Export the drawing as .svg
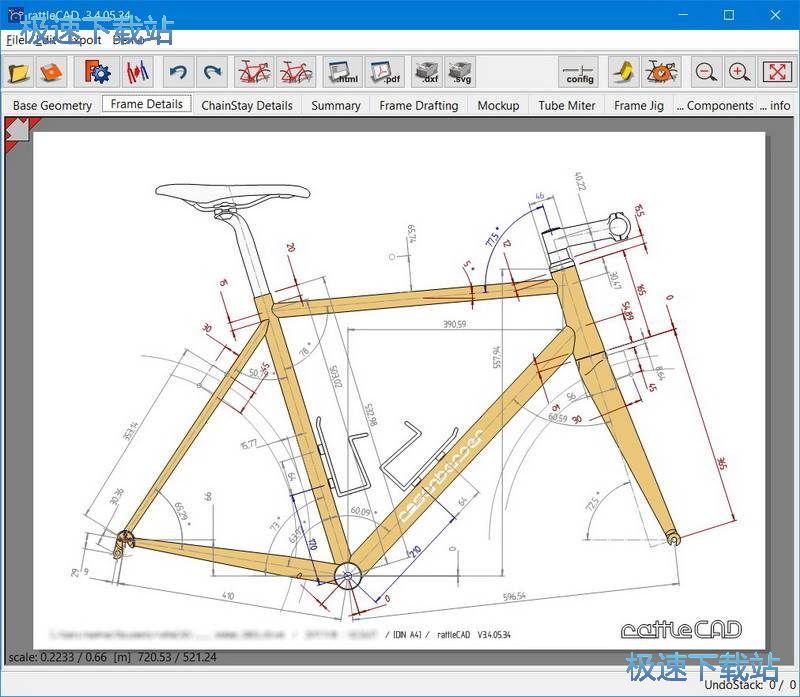The width and height of the screenshot is (800, 697). 460,72
